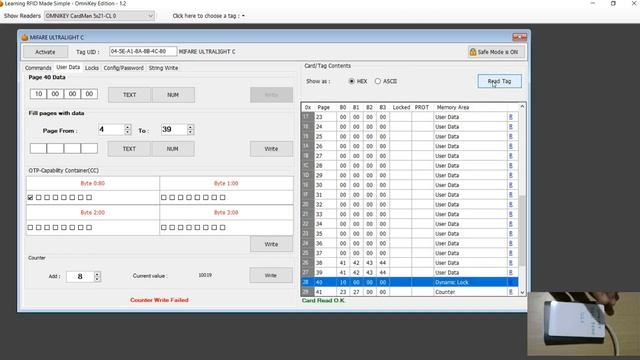The width and height of the screenshot is (640, 360).
Task: Select the ASCII display option
Action: coord(378,81)
